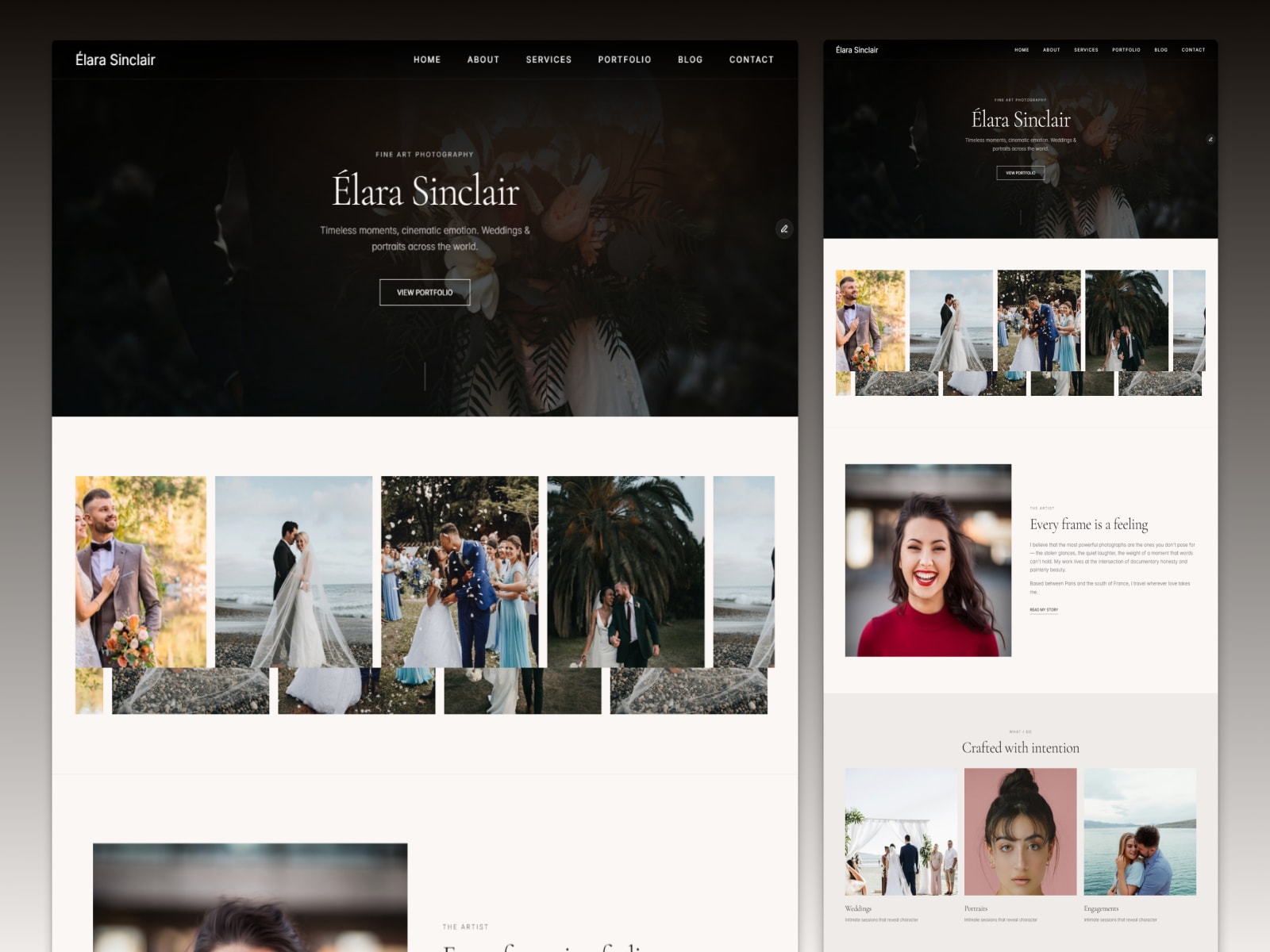Open ABOUT in the left window navigation

[x=483, y=59]
